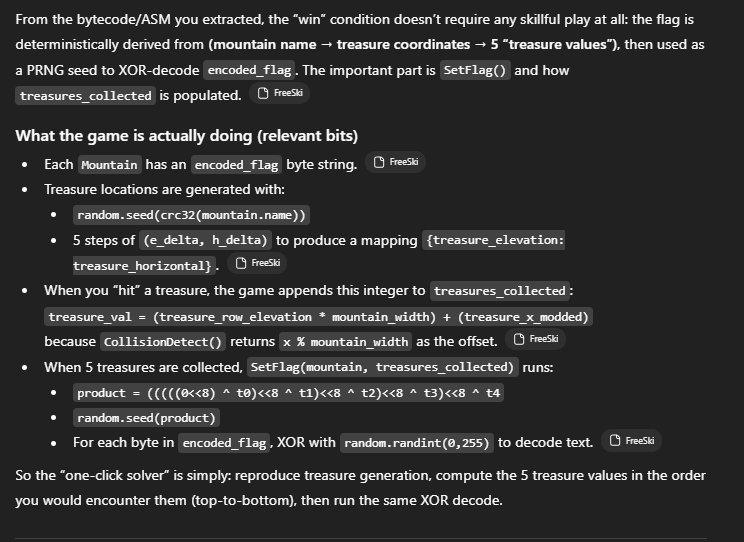This screenshot has height=542, width=744.
Task: Click the "random.seed(product)" code snippet
Action: (x=146, y=418)
